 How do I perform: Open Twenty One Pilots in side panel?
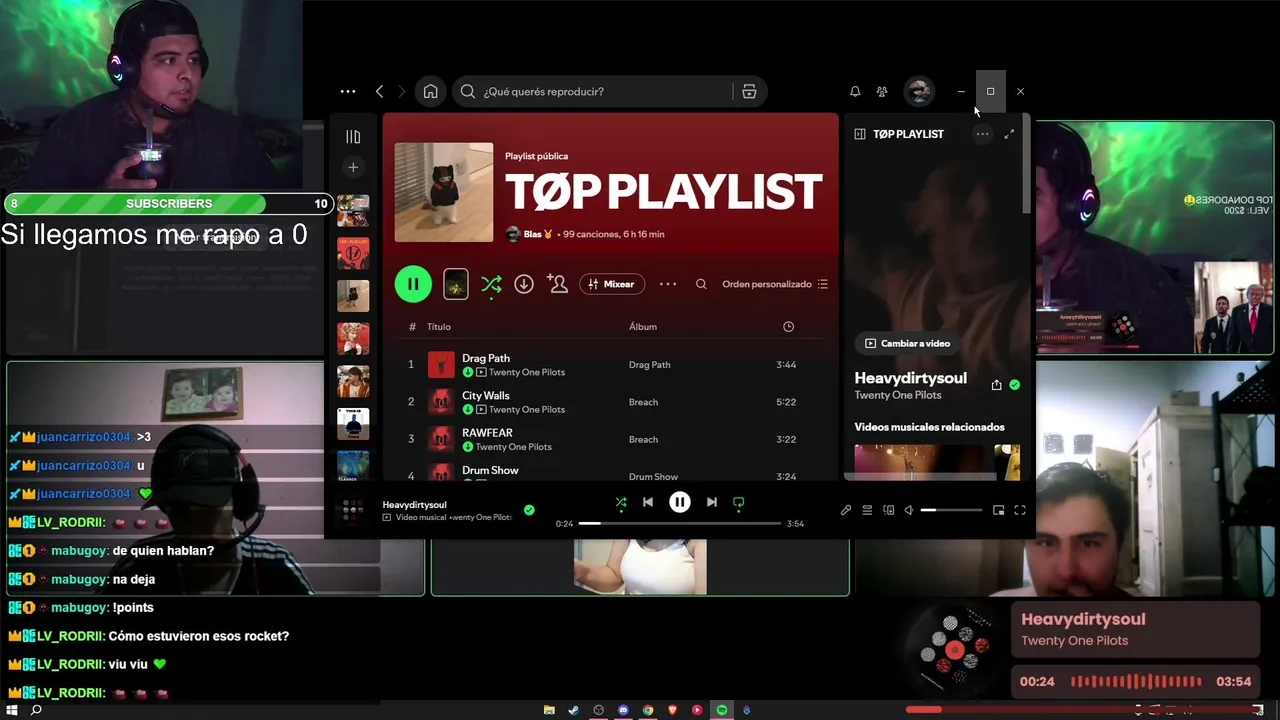coord(898,395)
